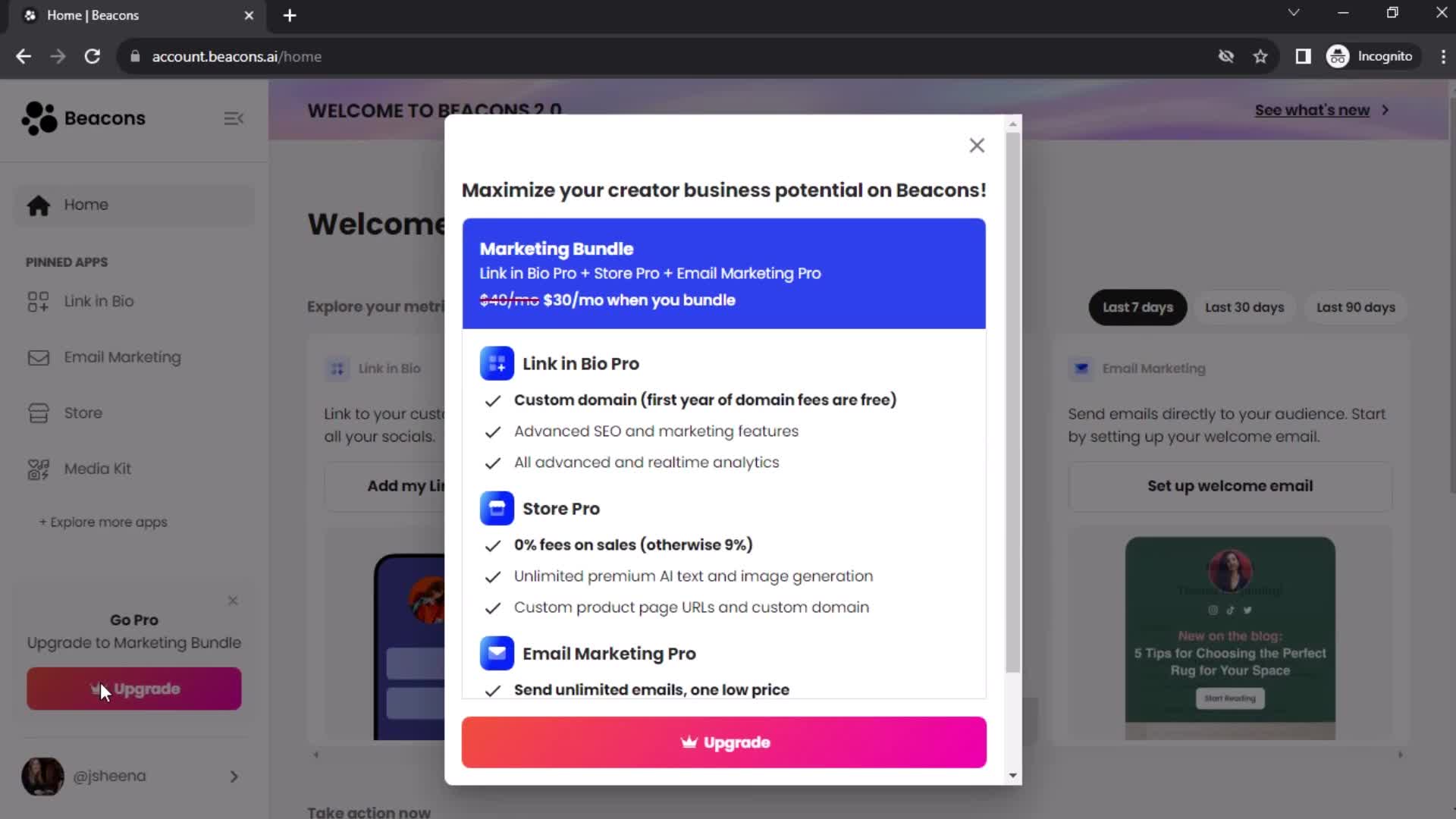Select the Home navigation icon
The image size is (1456, 819).
[37, 204]
